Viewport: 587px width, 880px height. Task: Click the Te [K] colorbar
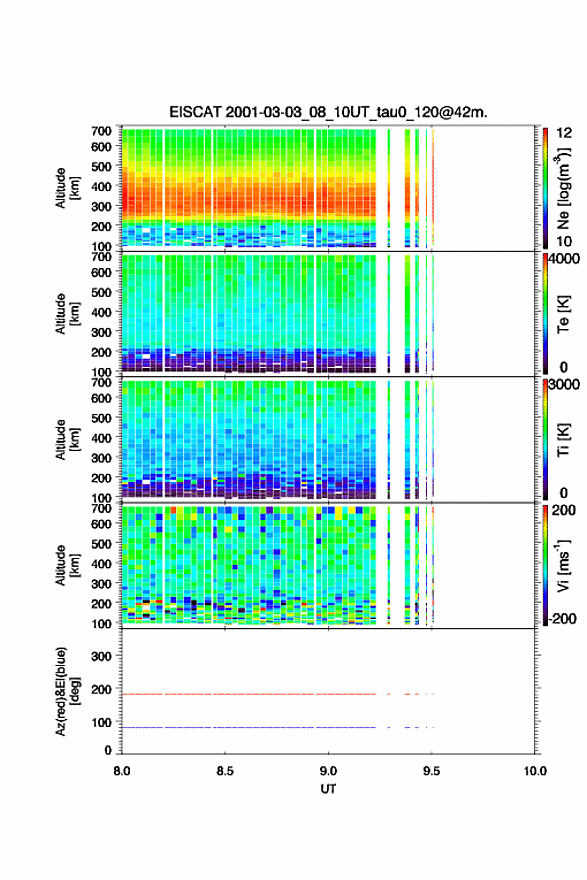coord(545,314)
